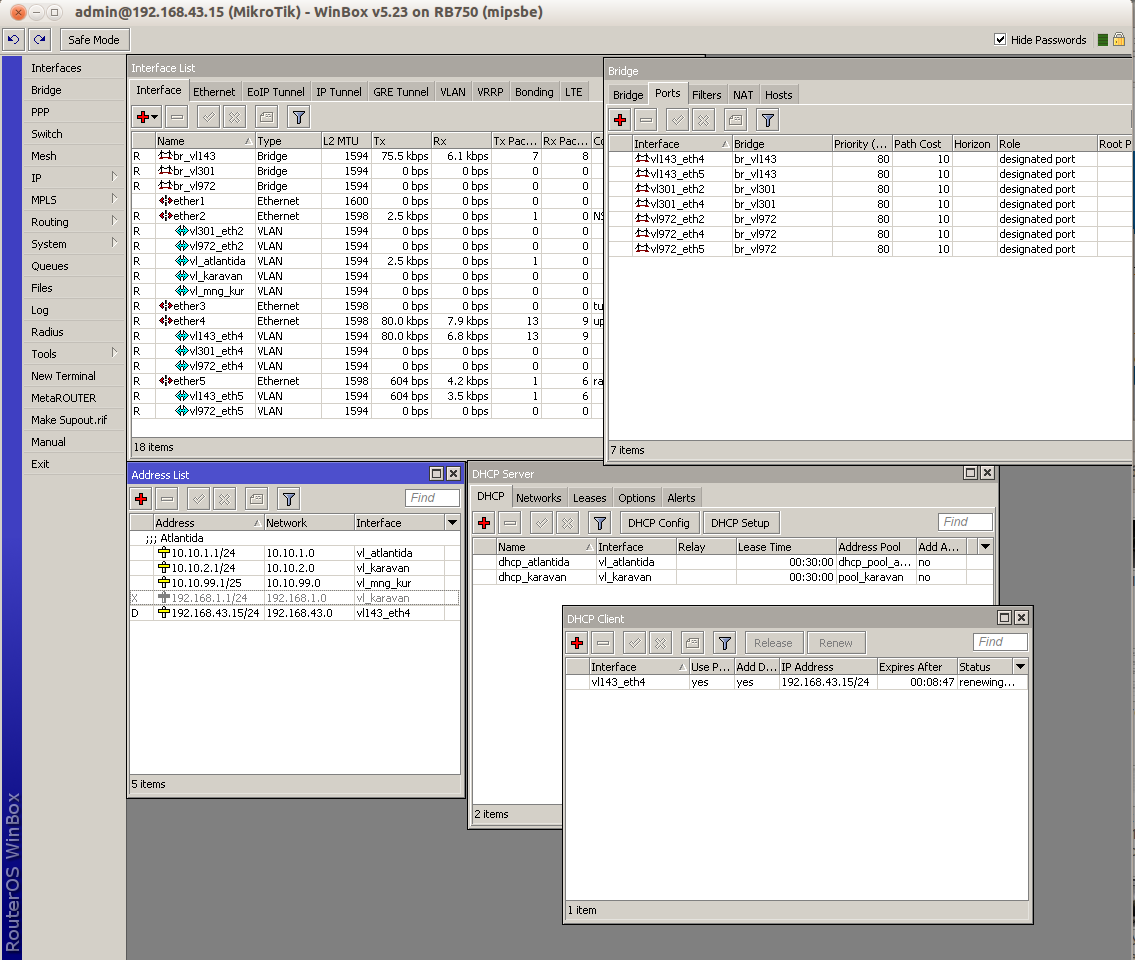Select the ether4 row in Interface List
Viewport: 1135px width, 960px height.
click(187, 321)
